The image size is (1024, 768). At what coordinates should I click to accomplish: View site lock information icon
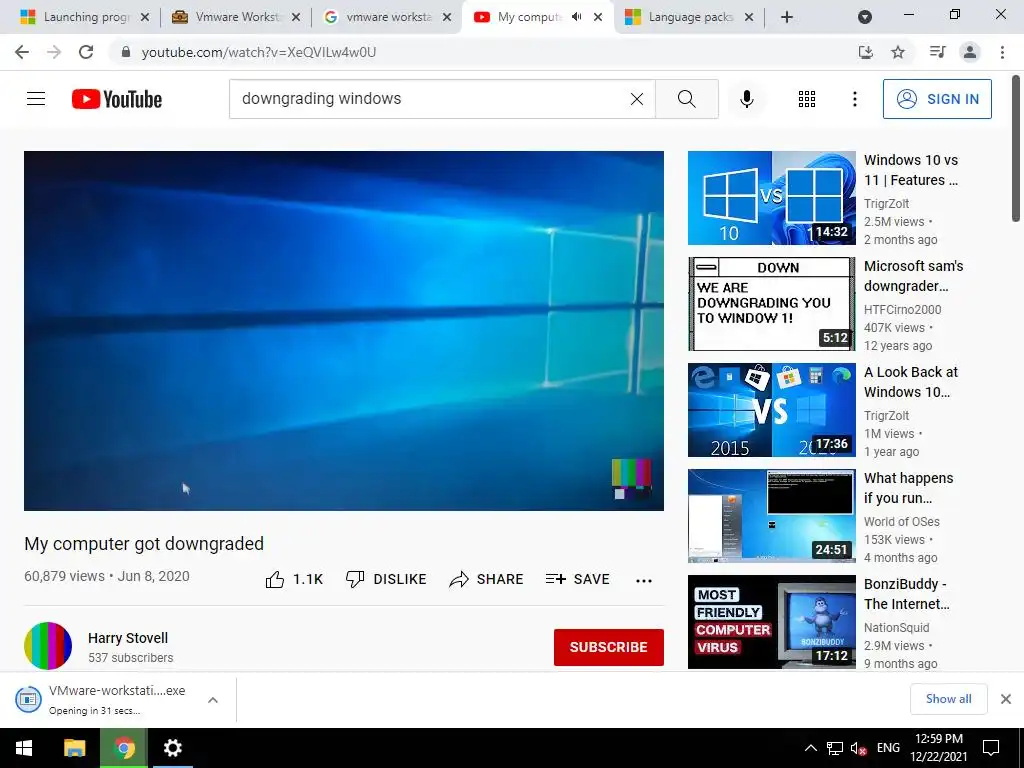tap(125, 52)
